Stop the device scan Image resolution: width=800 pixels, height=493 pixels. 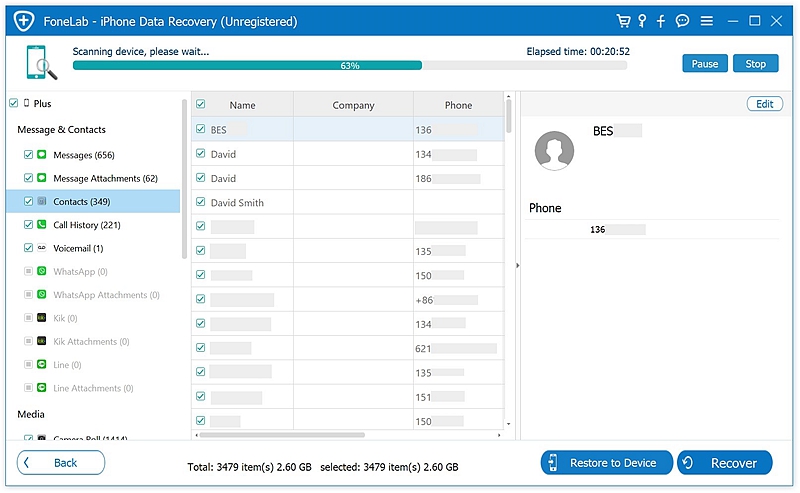pos(756,63)
